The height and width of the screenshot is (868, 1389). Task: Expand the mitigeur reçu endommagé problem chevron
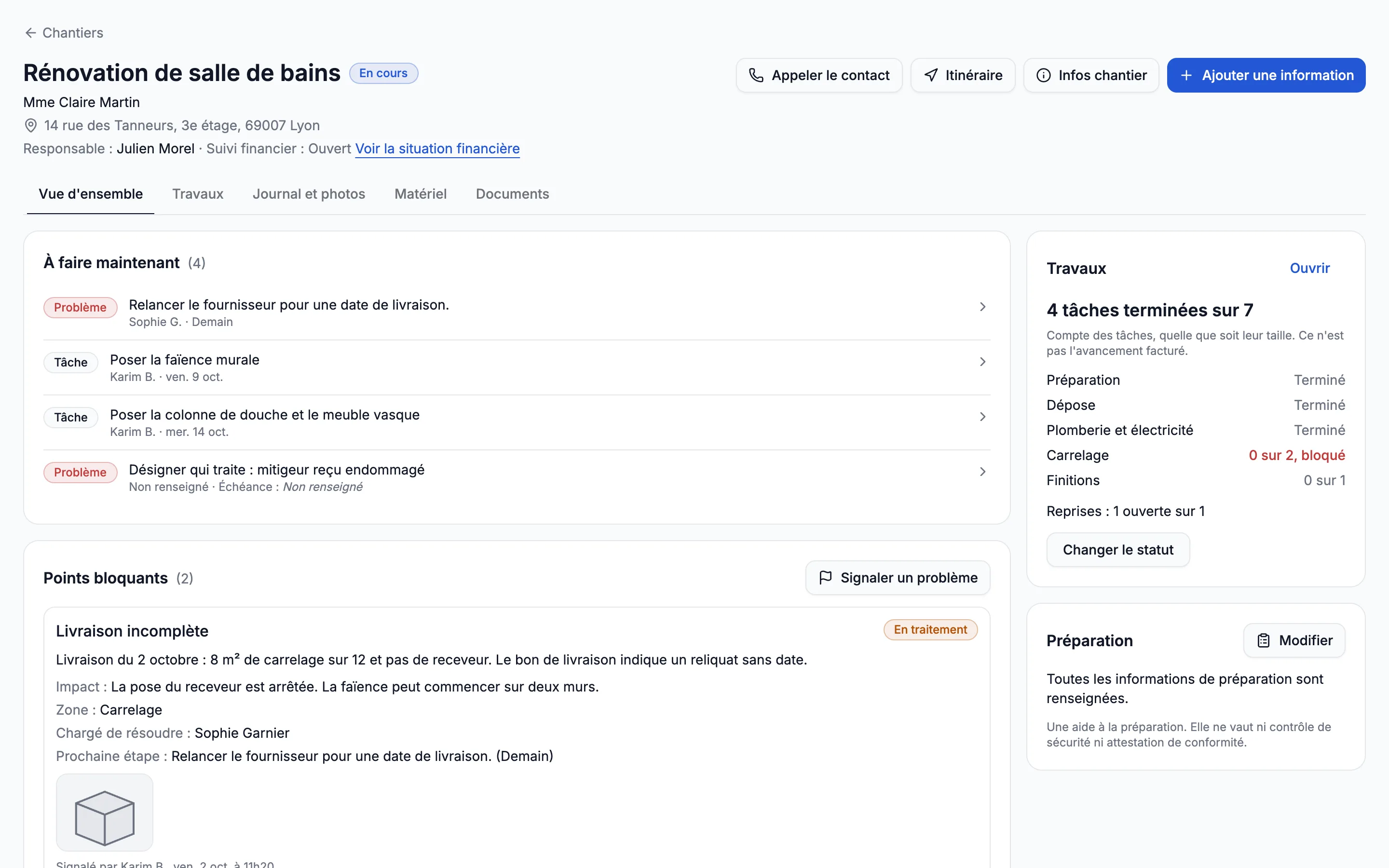point(982,472)
